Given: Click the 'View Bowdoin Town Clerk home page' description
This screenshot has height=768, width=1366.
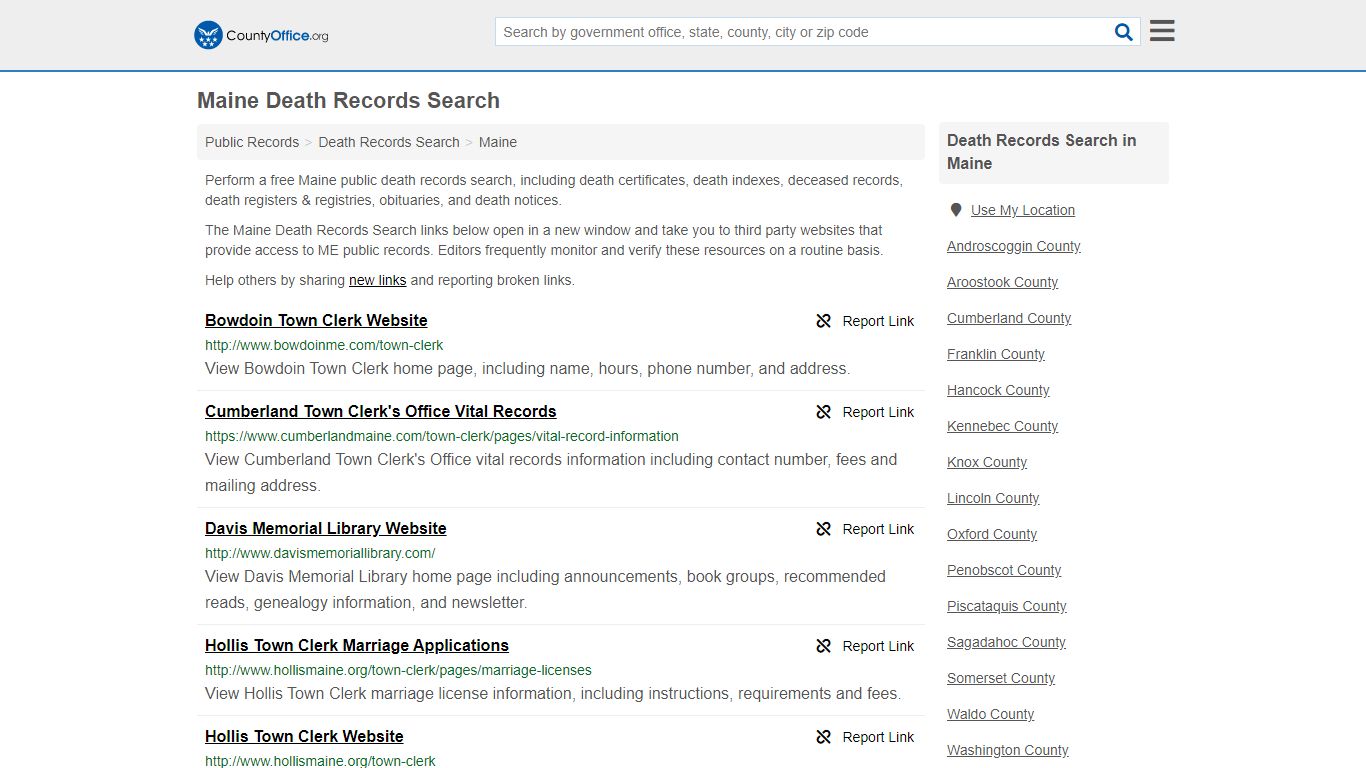Looking at the screenshot, I should [x=528, y=368].
